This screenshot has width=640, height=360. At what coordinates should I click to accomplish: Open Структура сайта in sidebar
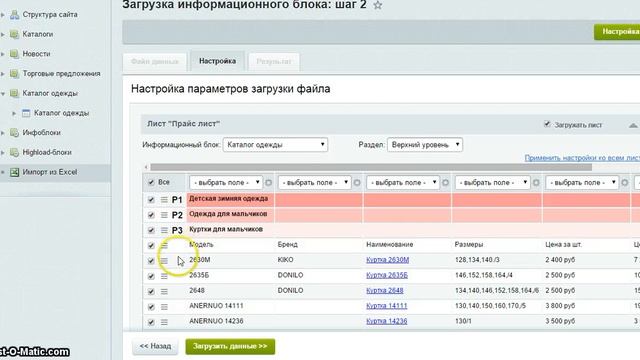[x=50, y=15]
